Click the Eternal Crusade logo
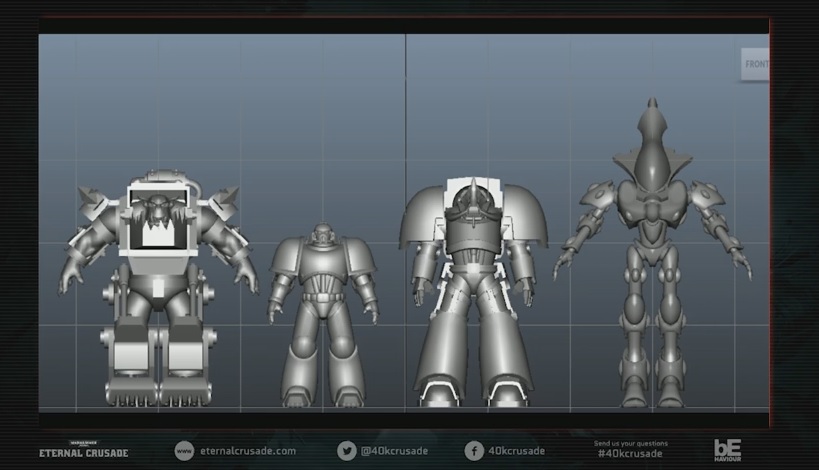 tap(84, 450)
